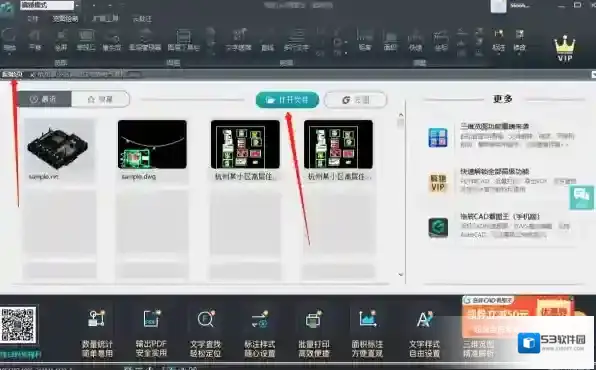Open the floating chat support icon
The width and height of the screenshot is (596, 370).
[x=582, y=198]
